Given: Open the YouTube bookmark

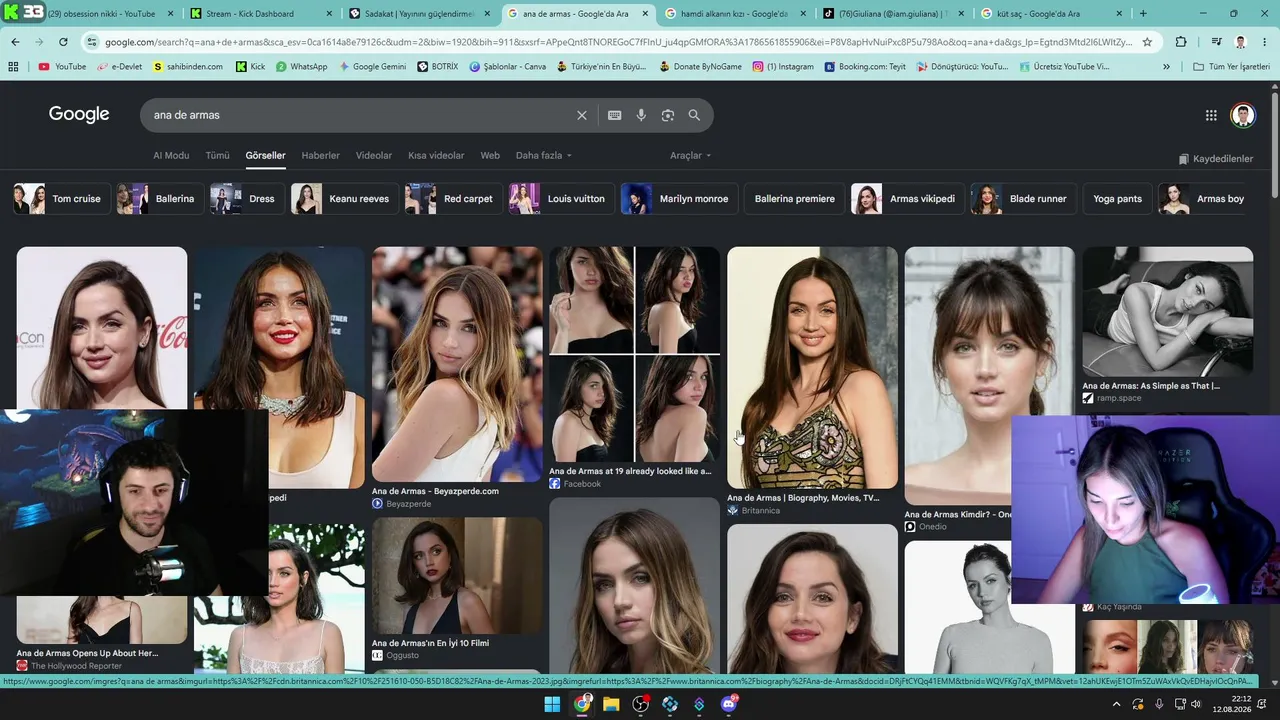Looking at the screenshot, I should (62, 67).
